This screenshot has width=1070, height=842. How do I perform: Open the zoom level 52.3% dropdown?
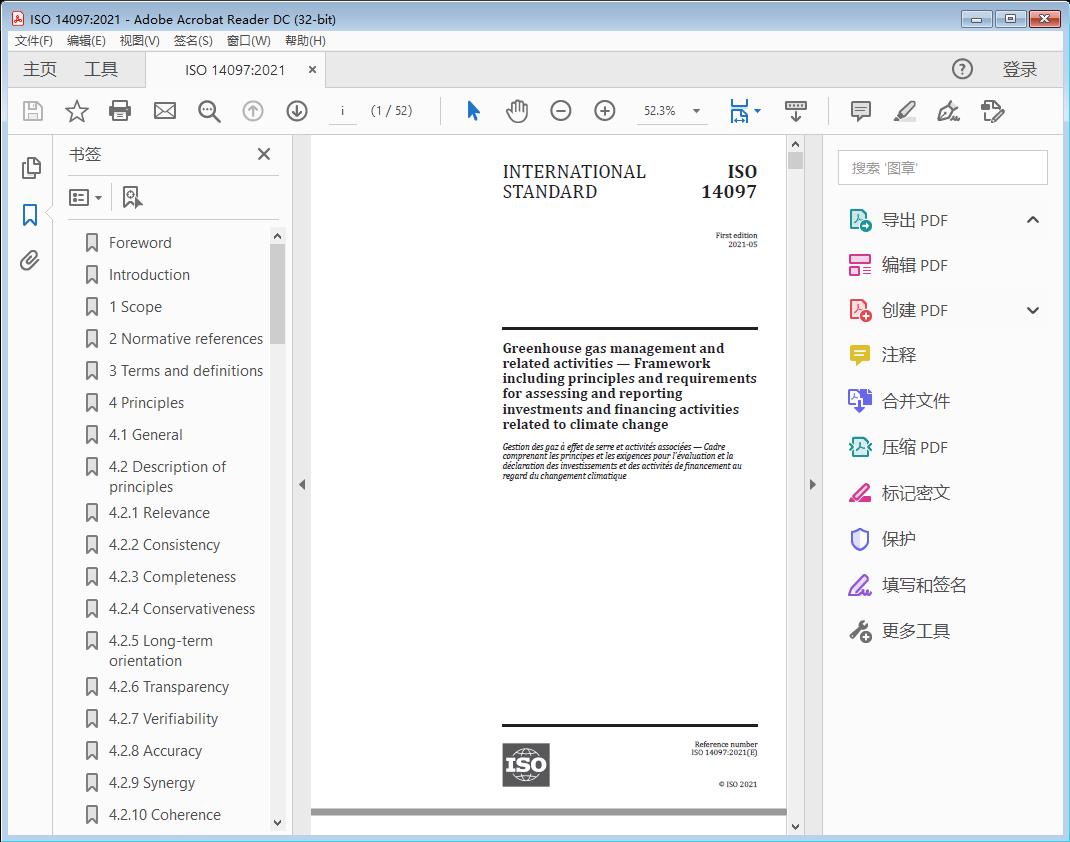point(696,111)
